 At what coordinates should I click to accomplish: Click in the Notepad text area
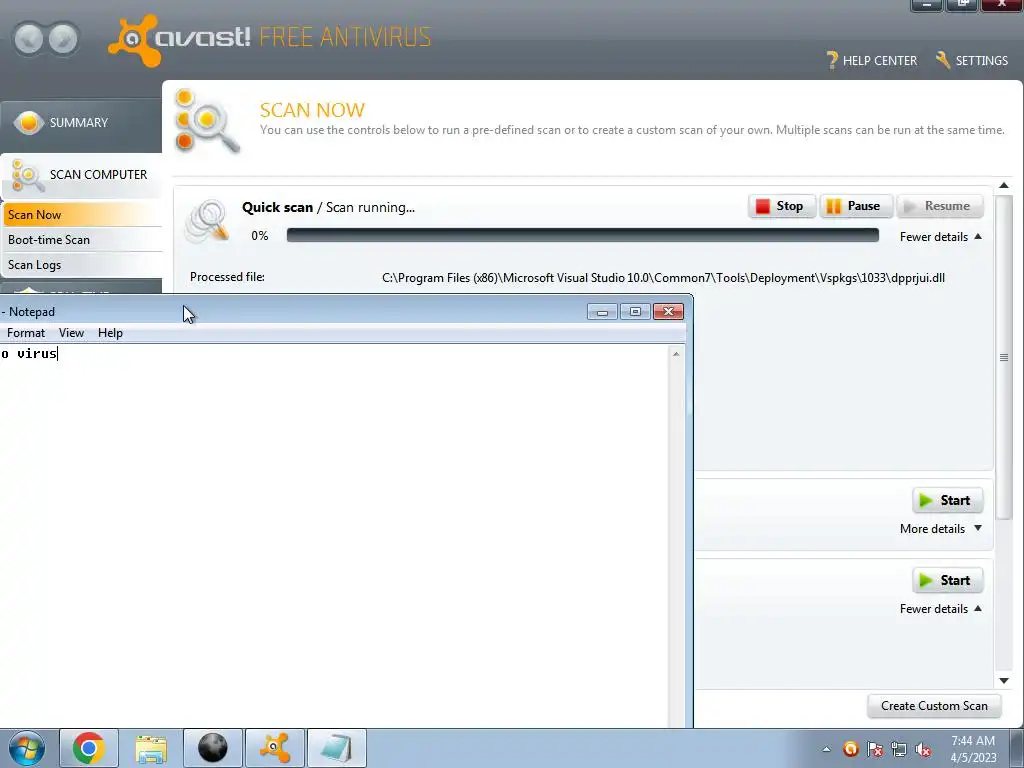coord(333,536)
